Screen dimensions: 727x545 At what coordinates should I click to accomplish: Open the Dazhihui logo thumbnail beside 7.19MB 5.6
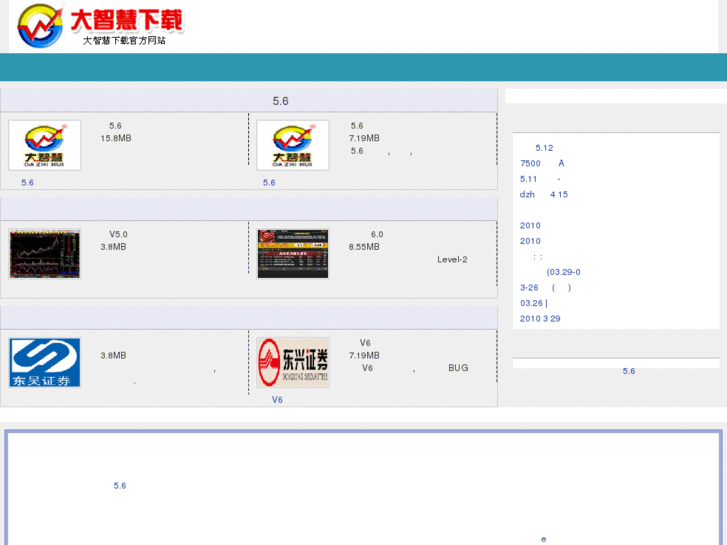click(293, 145)
